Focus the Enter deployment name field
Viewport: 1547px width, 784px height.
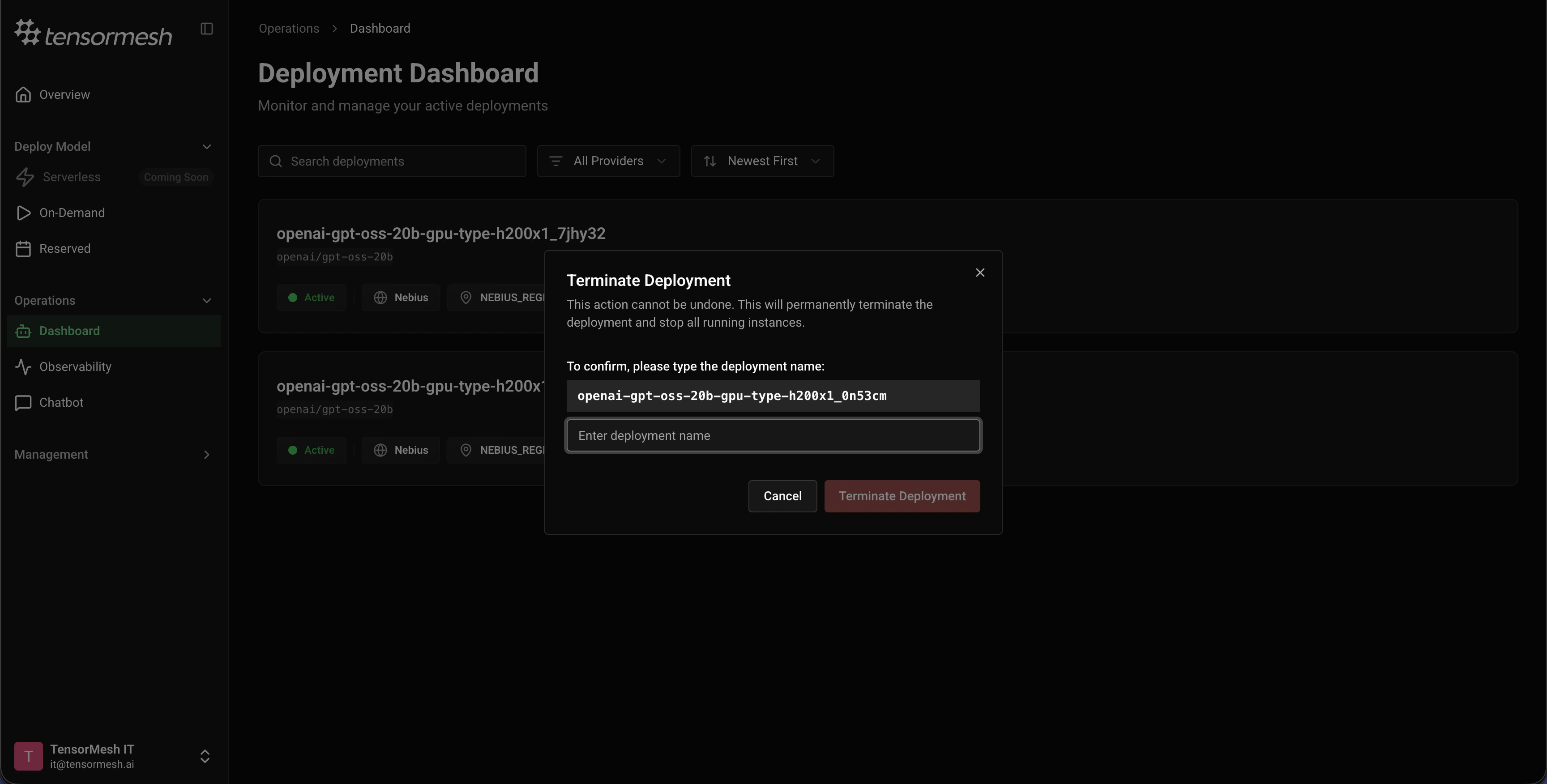(x=773, y=436)
